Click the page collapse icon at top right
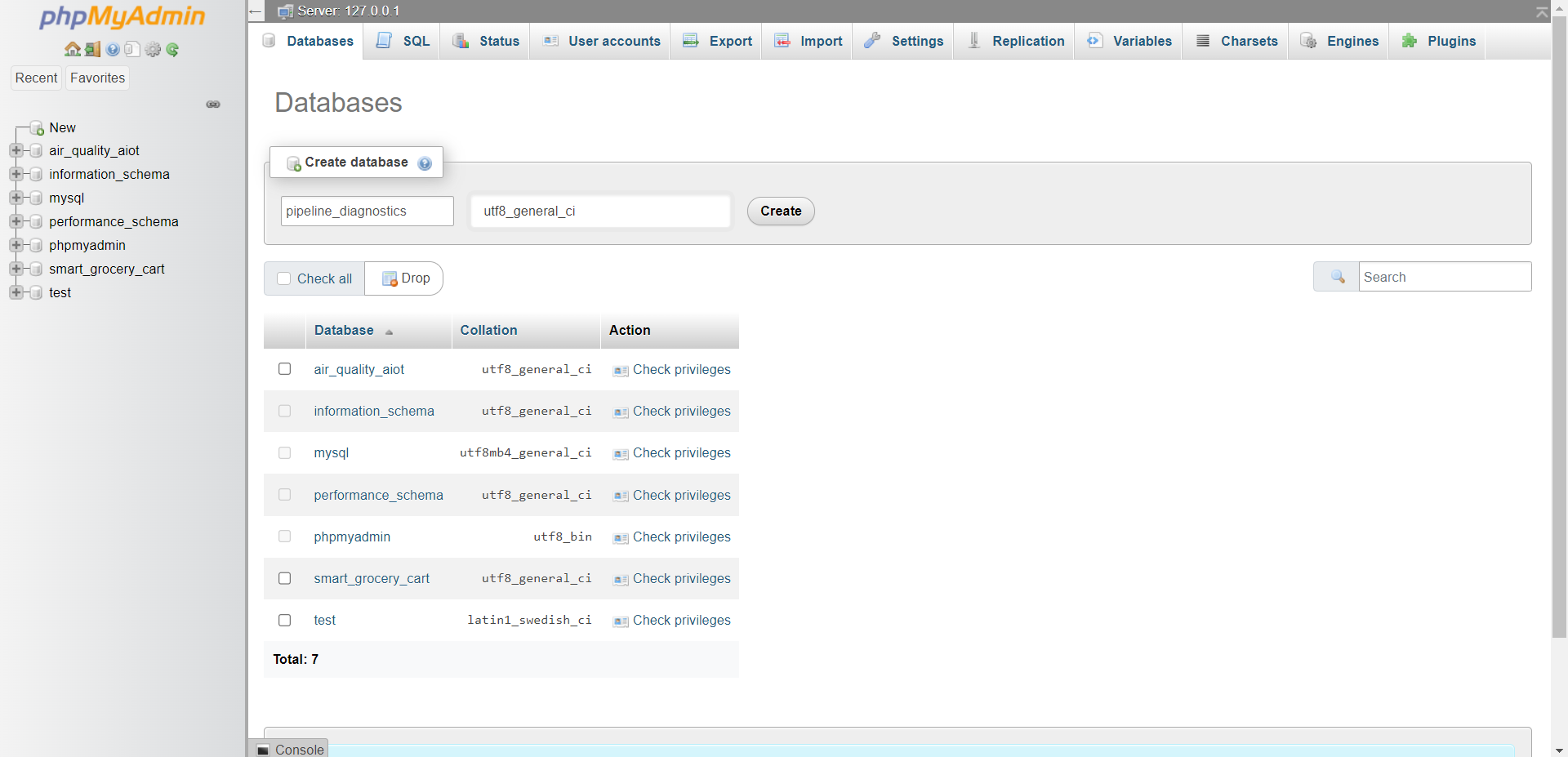This screenshot has height=757, width=1568. (1541, 11)
